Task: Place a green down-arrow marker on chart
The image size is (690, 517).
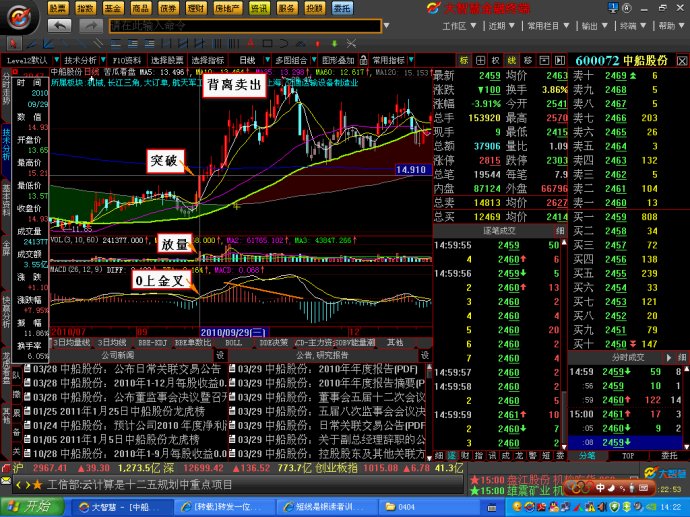Action: (x=334, y=44)
